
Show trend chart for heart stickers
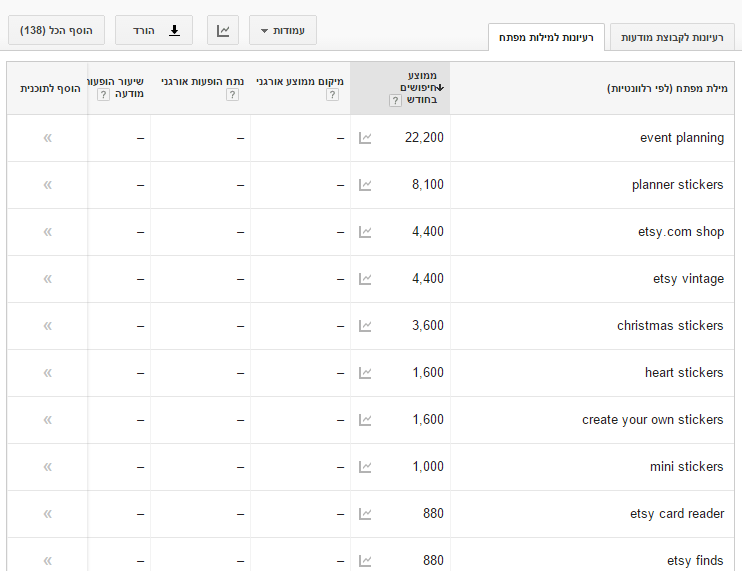coord(365,373)
